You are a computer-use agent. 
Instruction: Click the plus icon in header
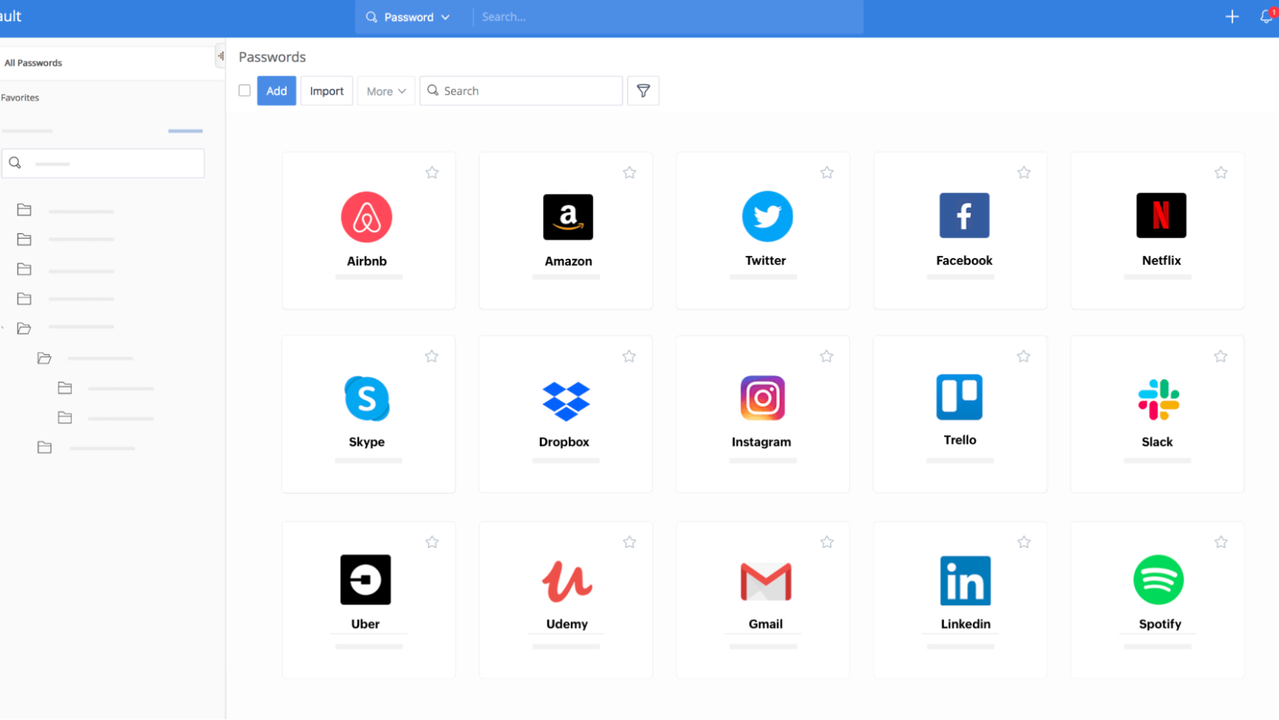pyautogui.click(x=1232, y=17)
